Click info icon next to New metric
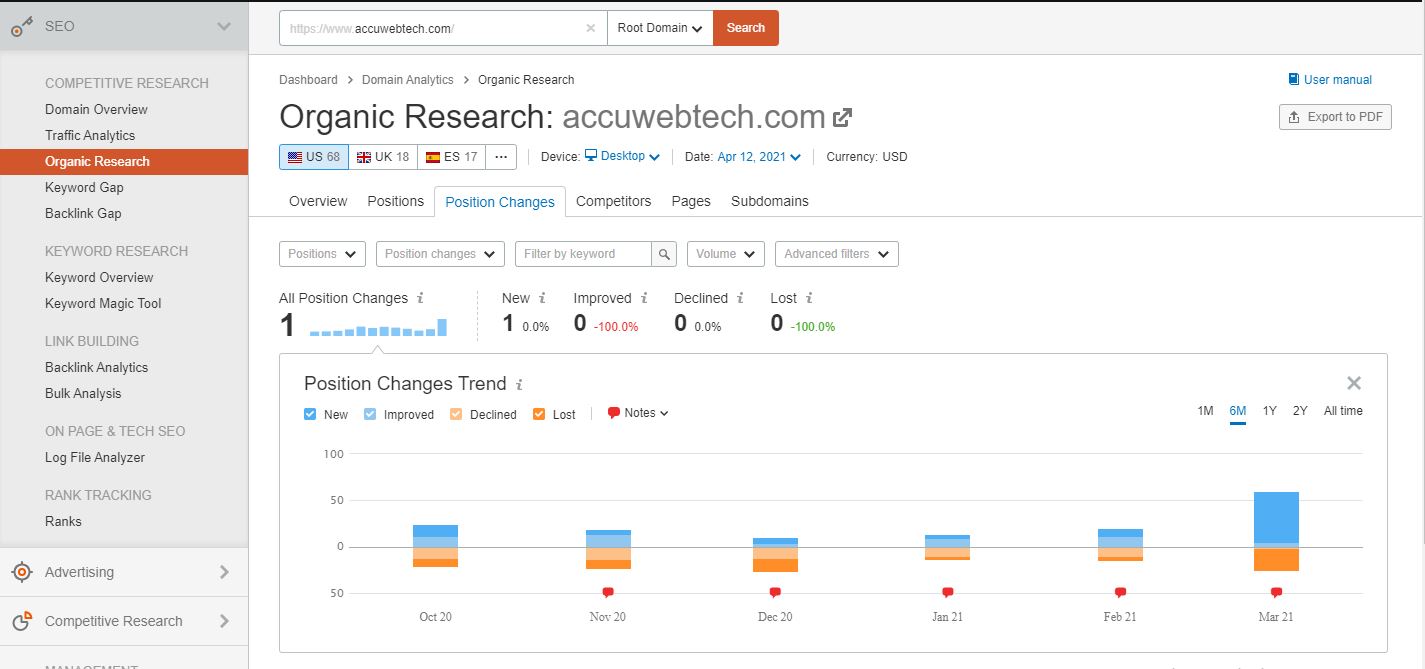This screenshot has height=669, width=1425. pyautogui.click(x=542, y=298)
